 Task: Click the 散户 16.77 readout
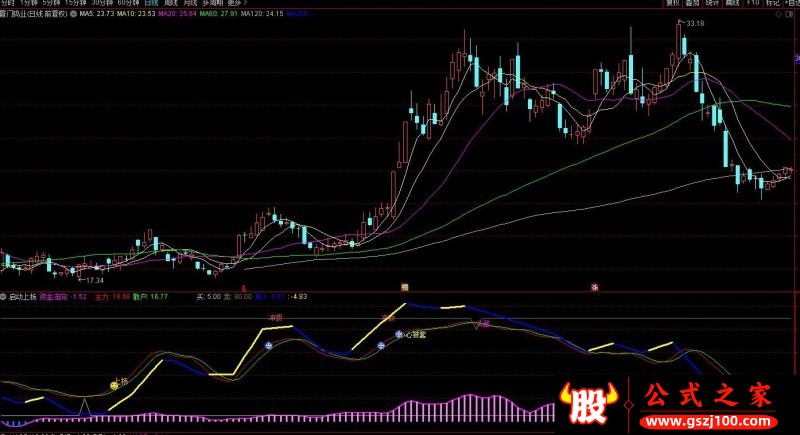(x=151, y=297)
